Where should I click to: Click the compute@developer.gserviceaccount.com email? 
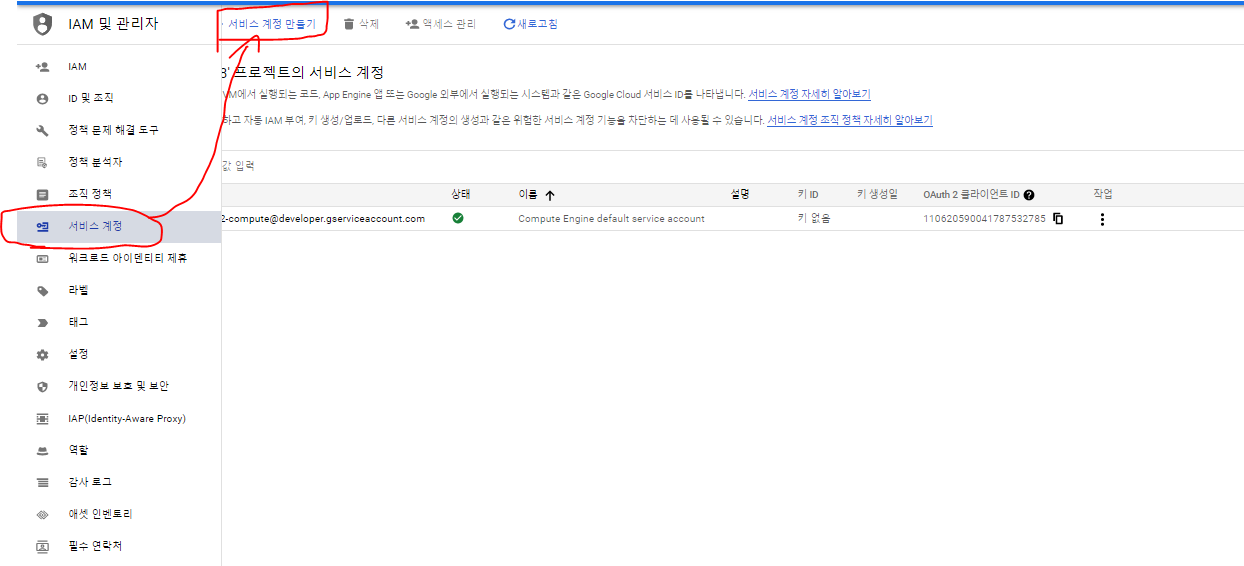coord(324,219)
